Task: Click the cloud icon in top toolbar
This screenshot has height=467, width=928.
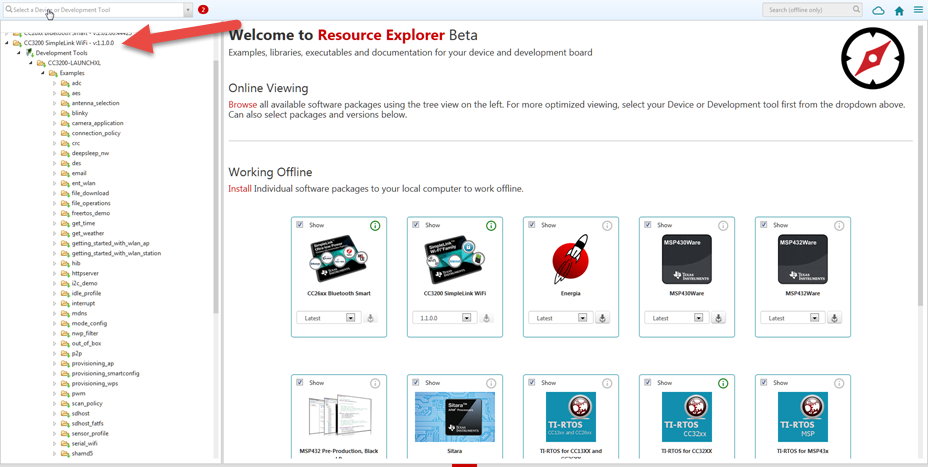Action: click(x=879, y=11)
